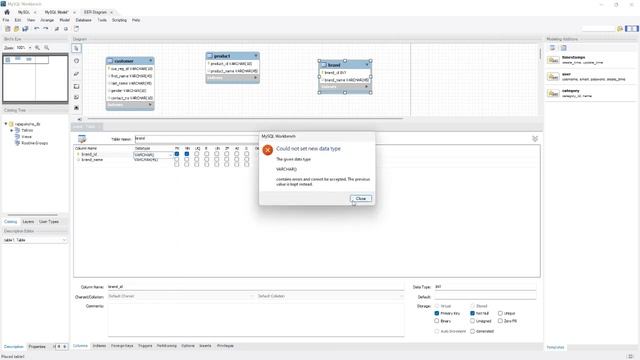Viewport: 640px width, 360px height.
Task: Toggle NN checkbox for brand_id row
Action: click(x=187, y=154)
